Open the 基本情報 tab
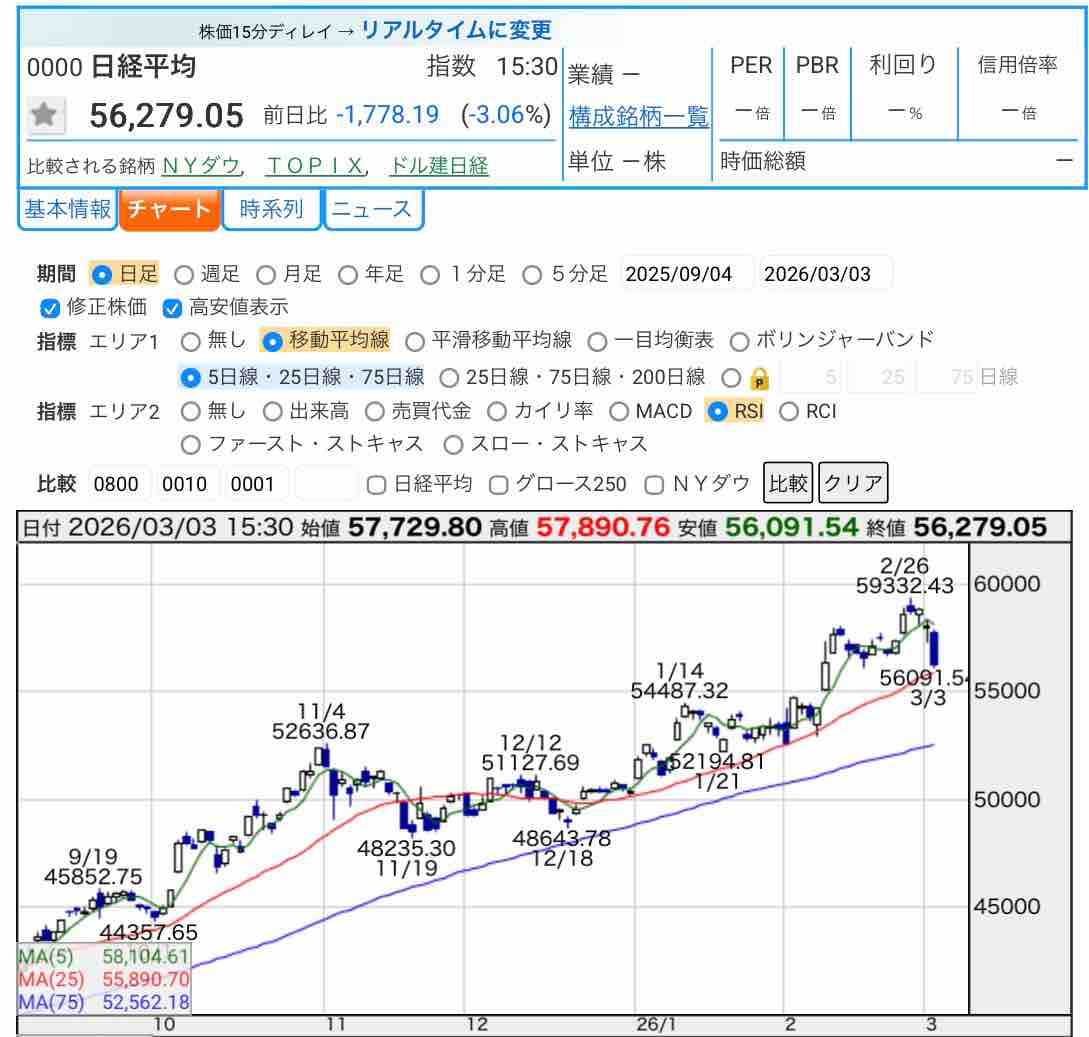Viewport: 1089px width, 1037px height. 68,209
